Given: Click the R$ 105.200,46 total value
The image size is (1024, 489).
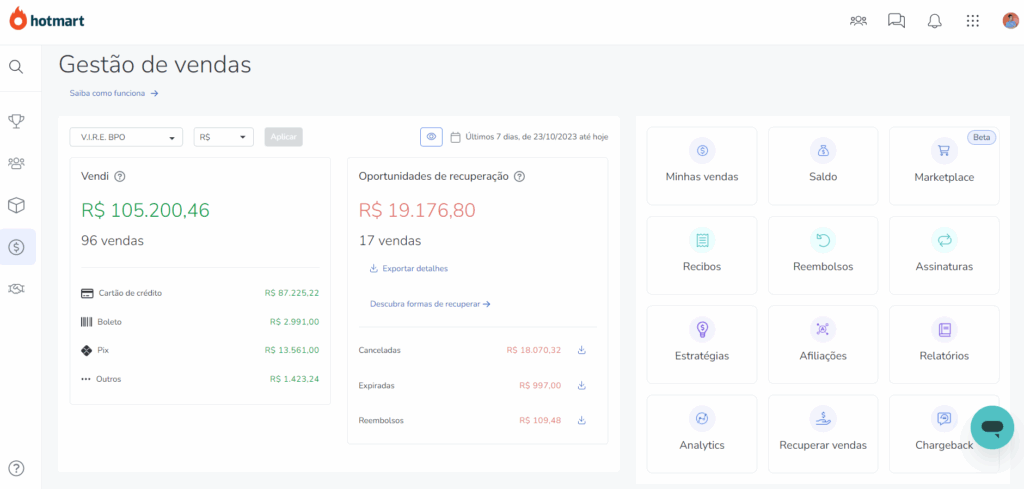Looking at the screenshot, I should 146,210.
